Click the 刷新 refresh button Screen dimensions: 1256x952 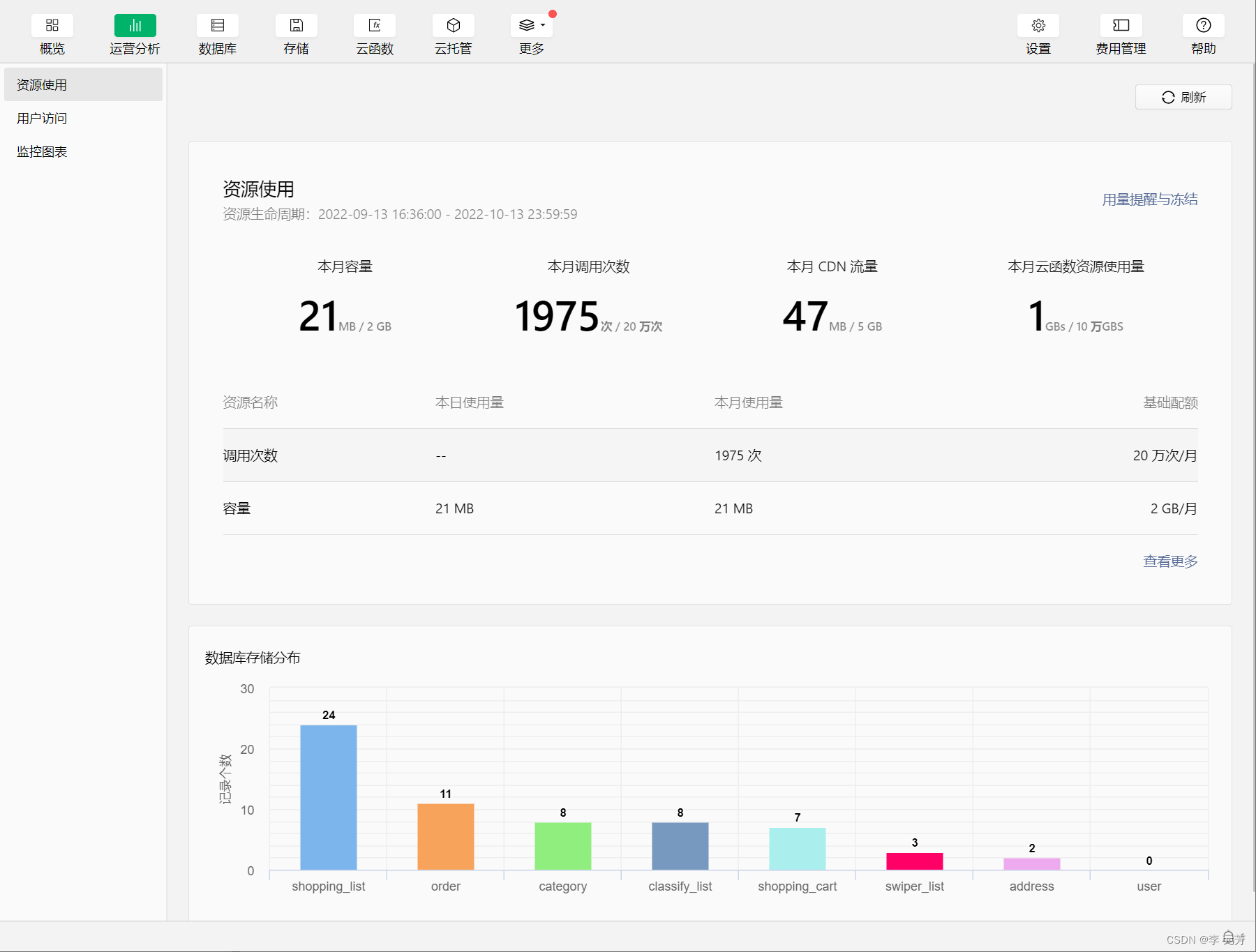pyautogui.click(x=1183, y=97)
